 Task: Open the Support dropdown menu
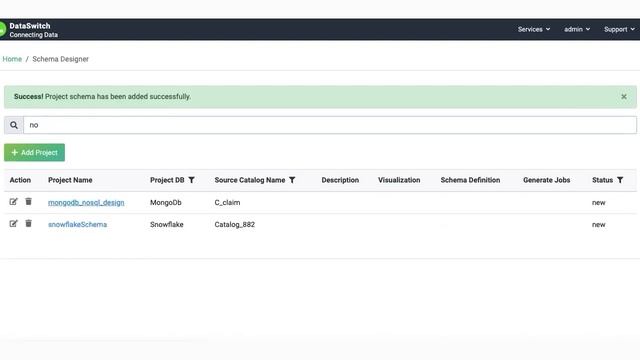(619, 29)
